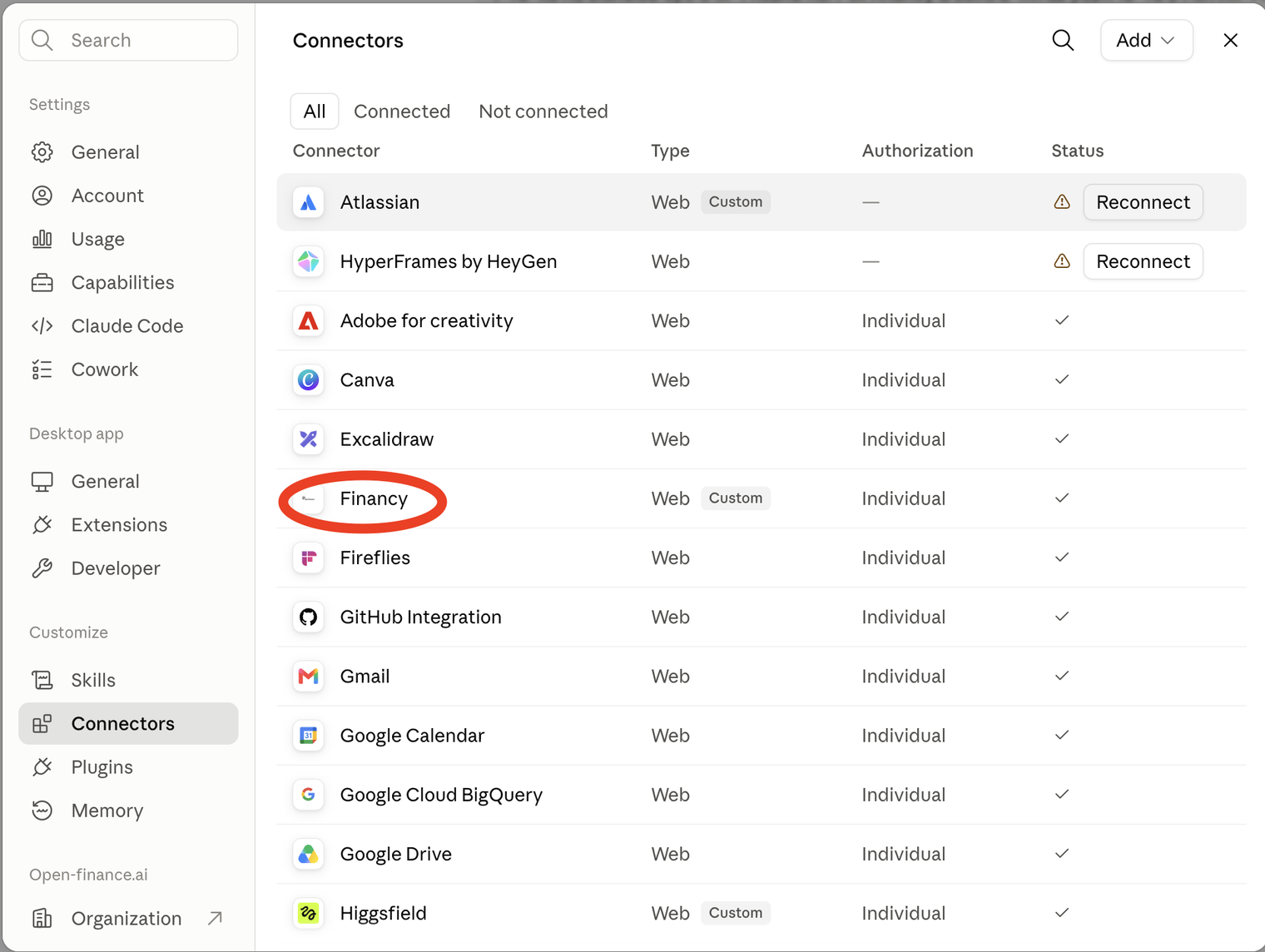Viewport: 1265px width, 952px height.
Task: Click the Connector column header
Action: click(x=336, y=151)
